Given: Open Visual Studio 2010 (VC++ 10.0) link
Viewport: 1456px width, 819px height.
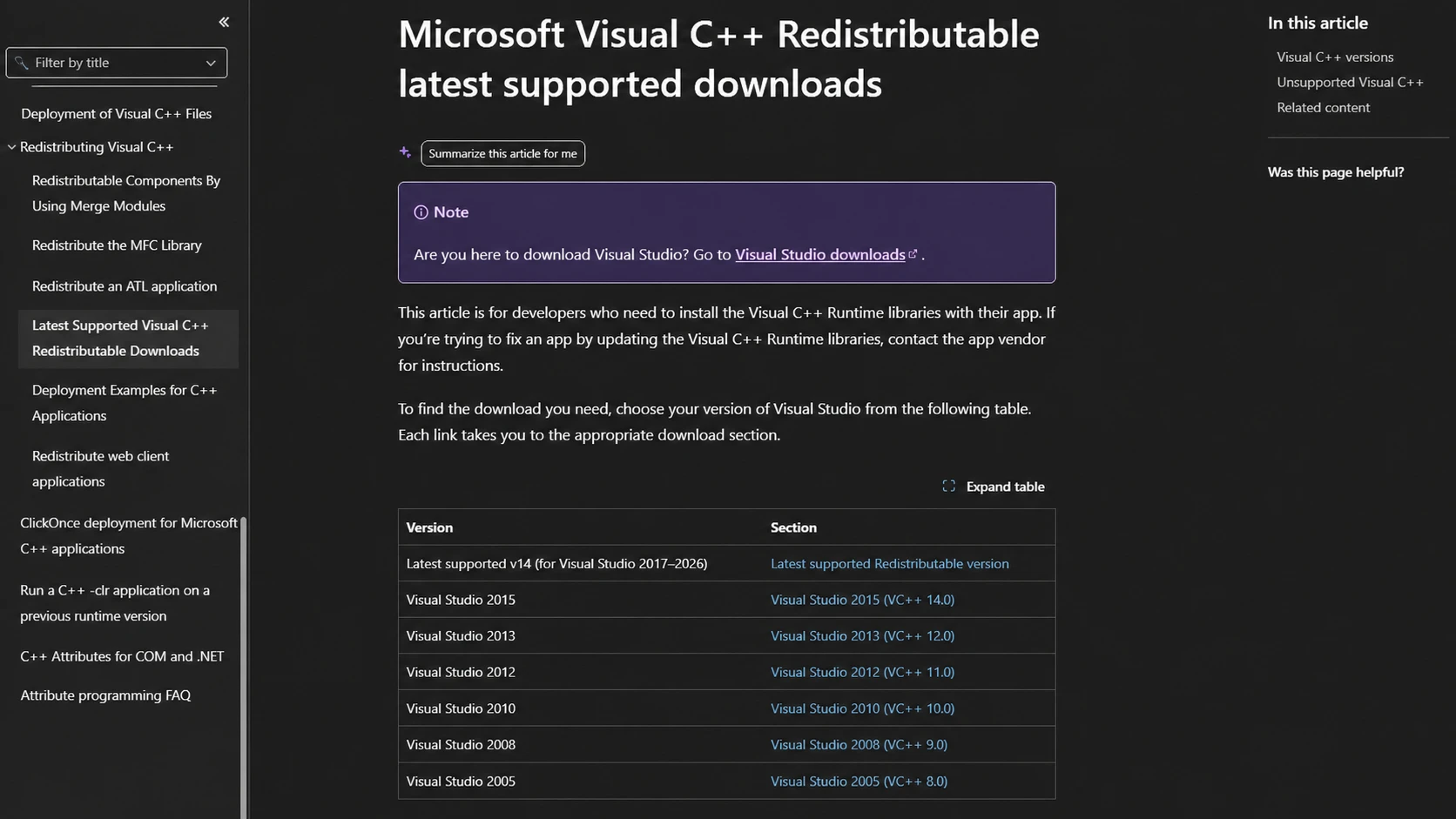Looking at the screenshot, I should tap(862, 708).
